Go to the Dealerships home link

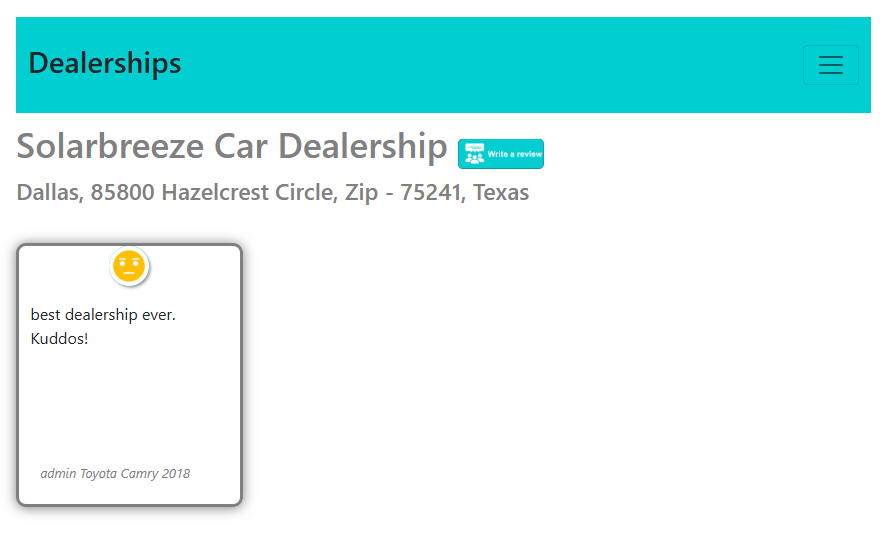(x=105, y=63)
